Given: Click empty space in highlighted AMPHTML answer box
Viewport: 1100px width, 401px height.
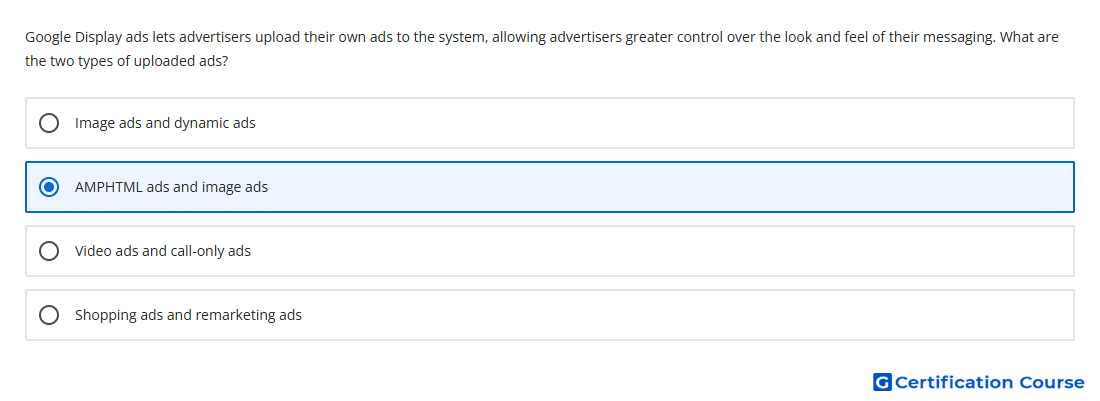Looking at the screenshot, I should [666, 187].
